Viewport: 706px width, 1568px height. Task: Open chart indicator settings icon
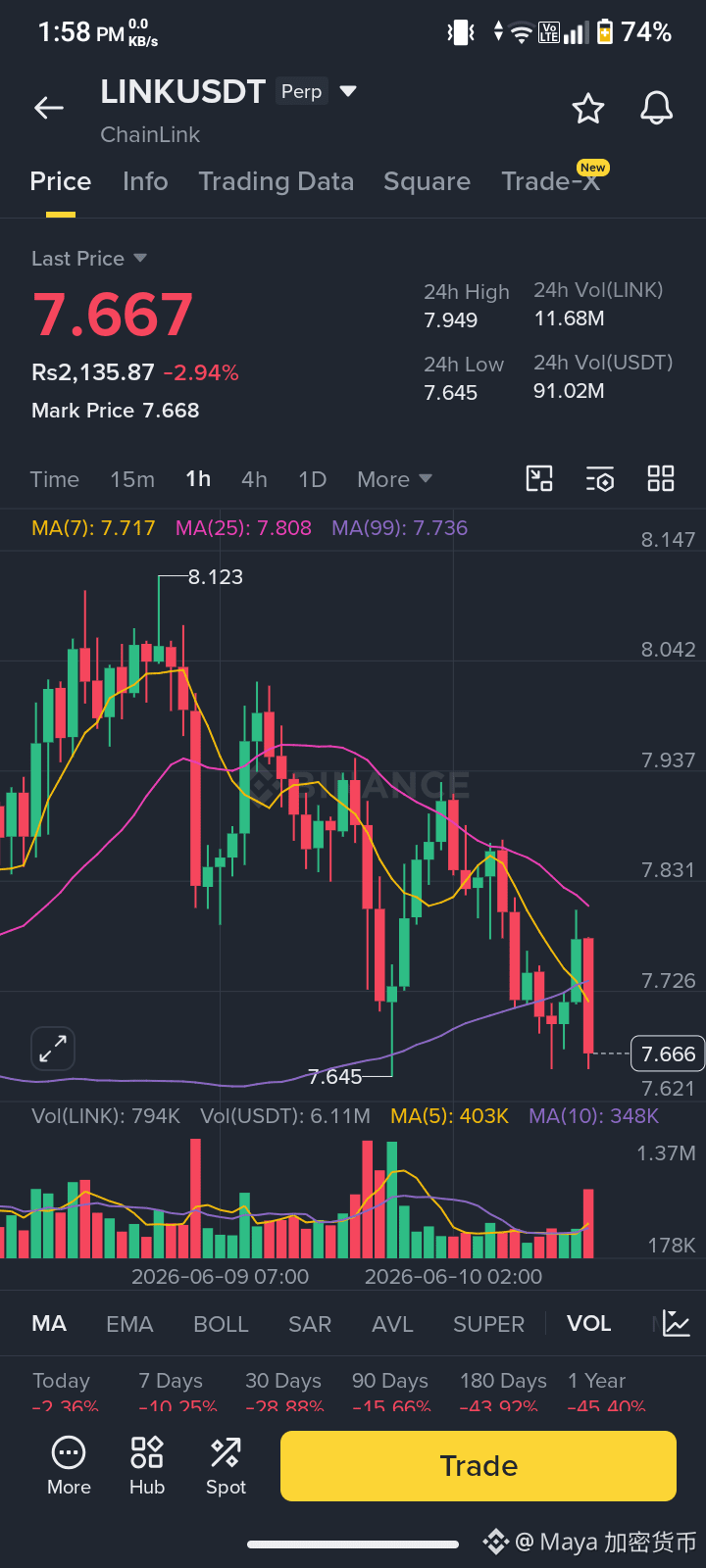click(x=600, y=478)
